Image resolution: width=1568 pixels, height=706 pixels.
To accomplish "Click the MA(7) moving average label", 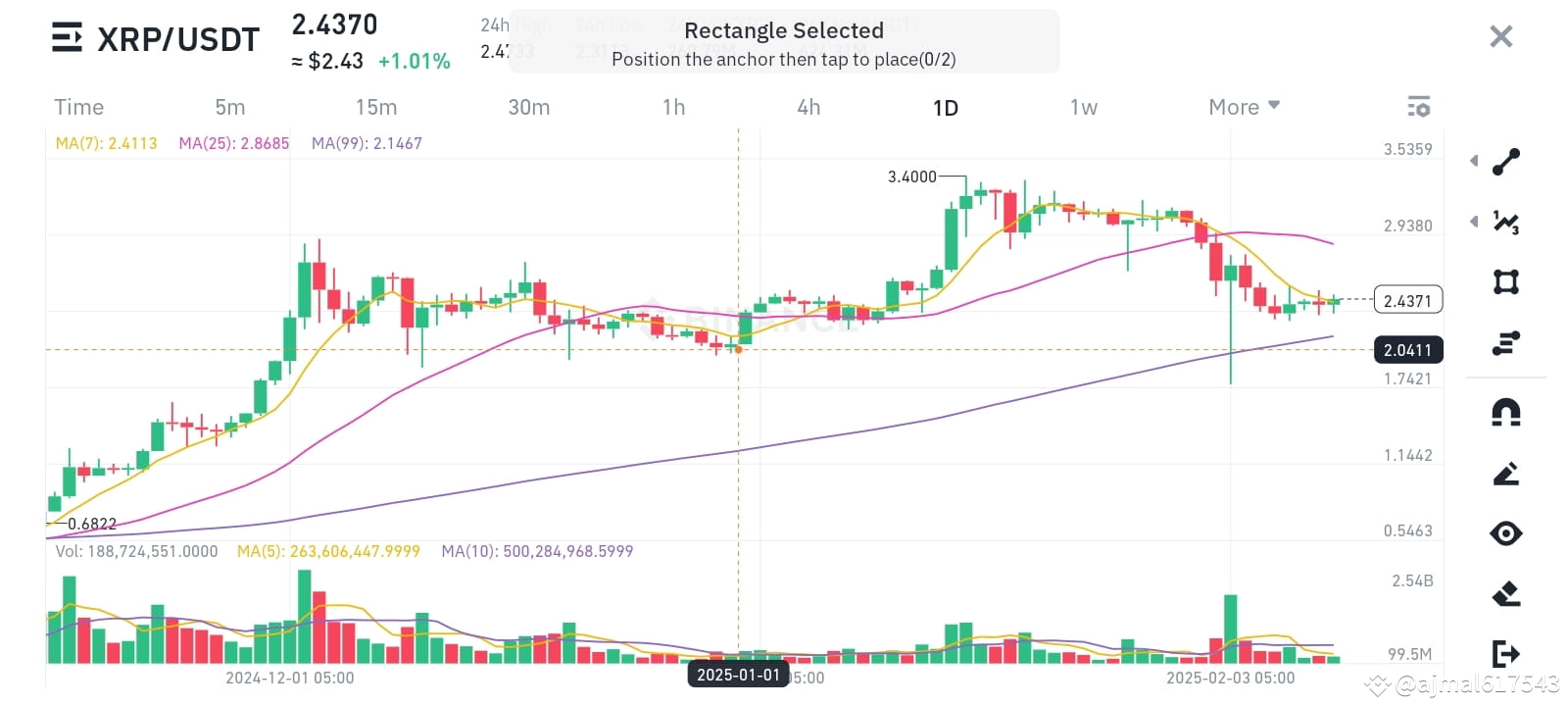I will (105, 142).
